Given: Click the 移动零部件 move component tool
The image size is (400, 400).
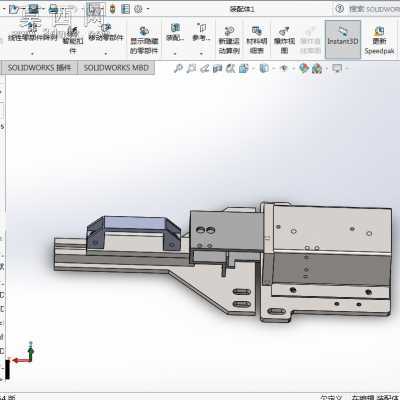Looking at the screenshot, I should [x=106, y=33].
